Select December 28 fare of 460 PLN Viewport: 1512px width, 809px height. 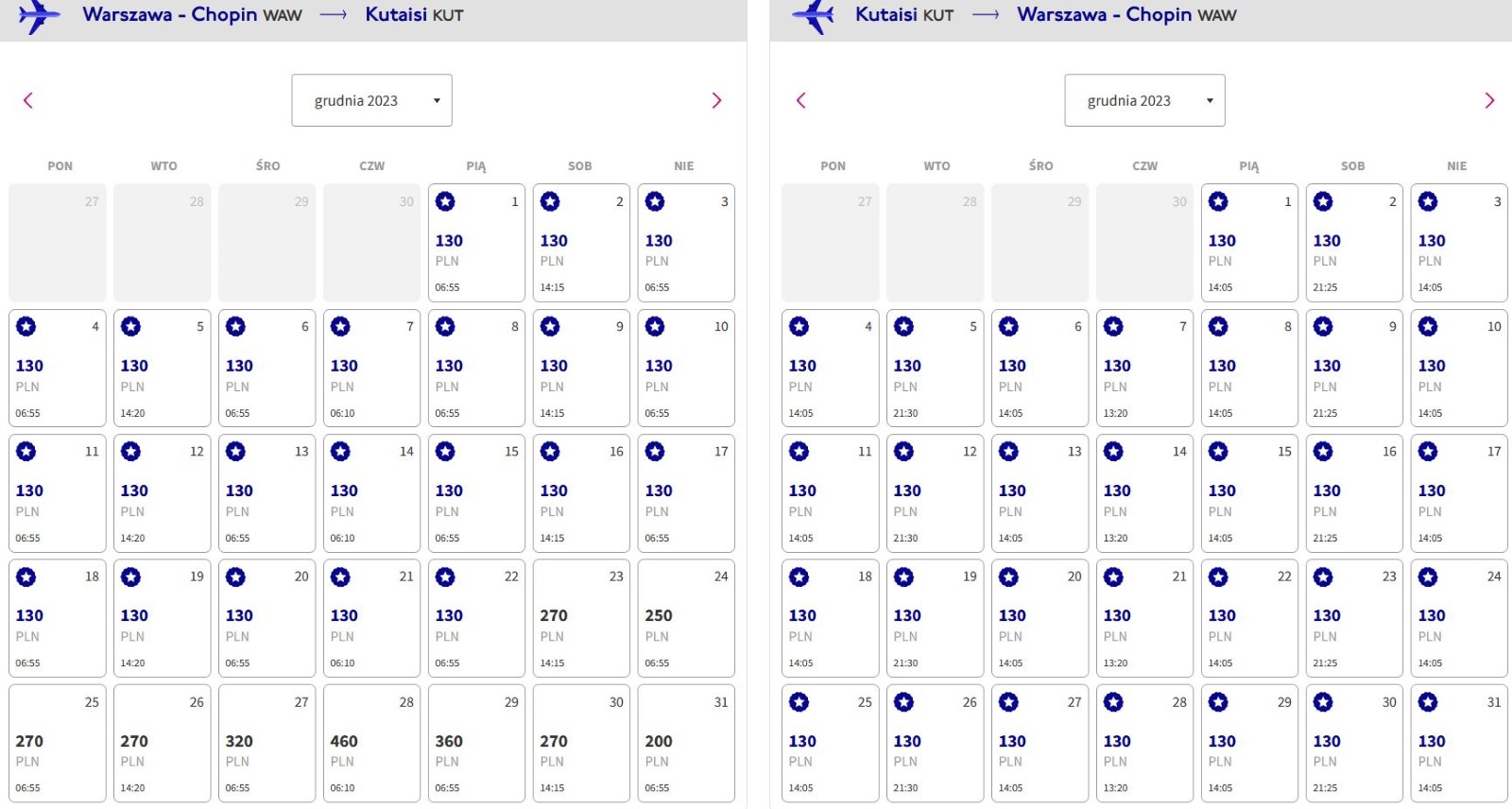pyautogui.click(x=371, y=744)
